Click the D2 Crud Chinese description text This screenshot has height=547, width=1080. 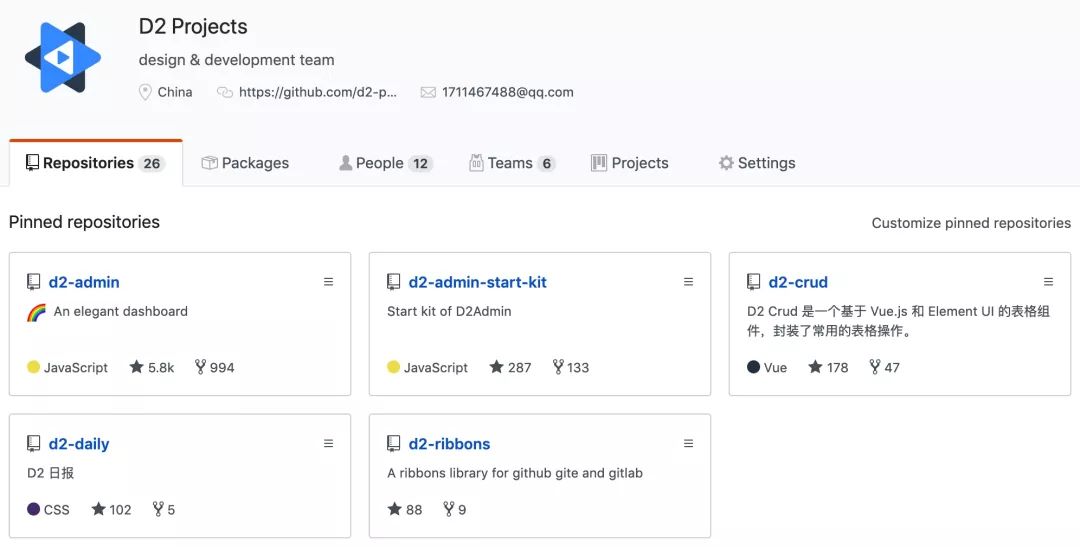click(x=898, y=321)
